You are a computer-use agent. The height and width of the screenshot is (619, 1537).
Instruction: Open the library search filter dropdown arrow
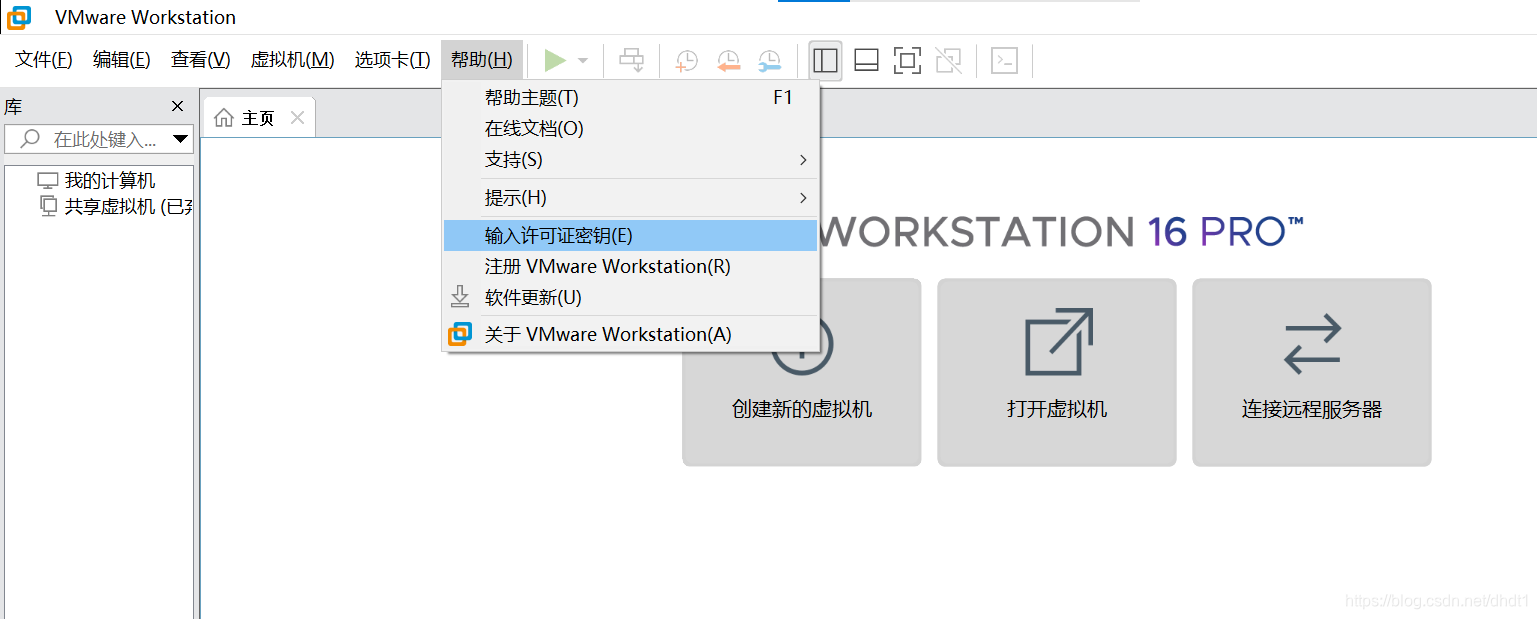pyautogui.click(x=181, y=139)
